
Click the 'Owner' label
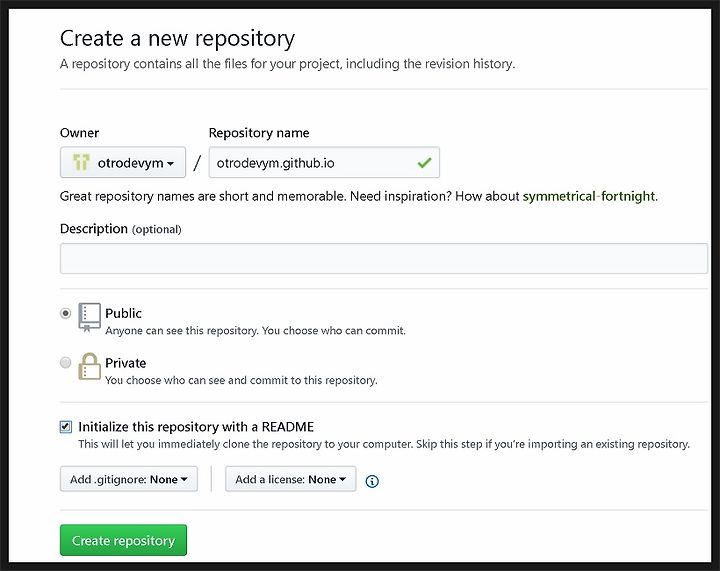(x=79, y=133)
